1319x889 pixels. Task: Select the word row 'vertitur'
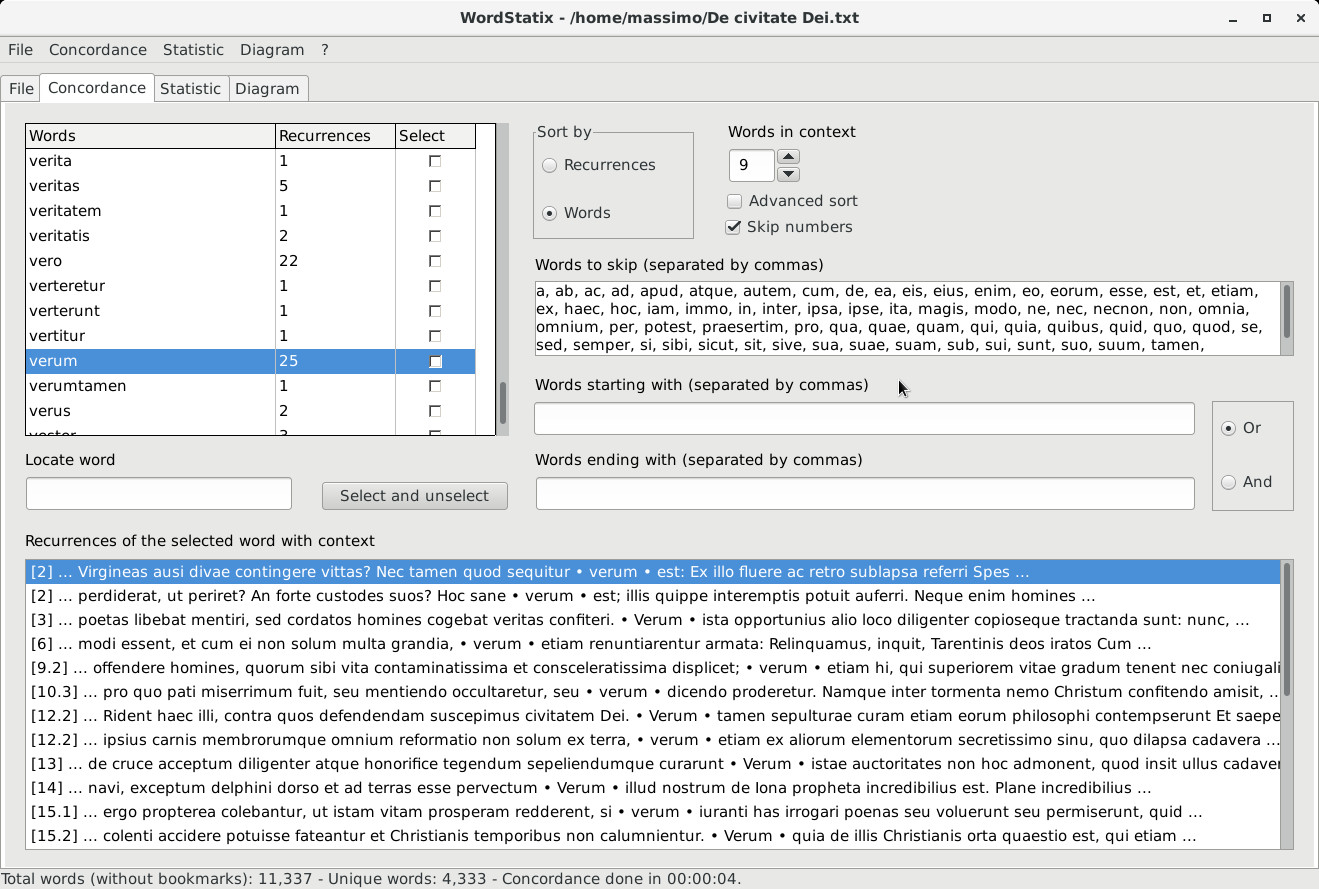[250, 336]
